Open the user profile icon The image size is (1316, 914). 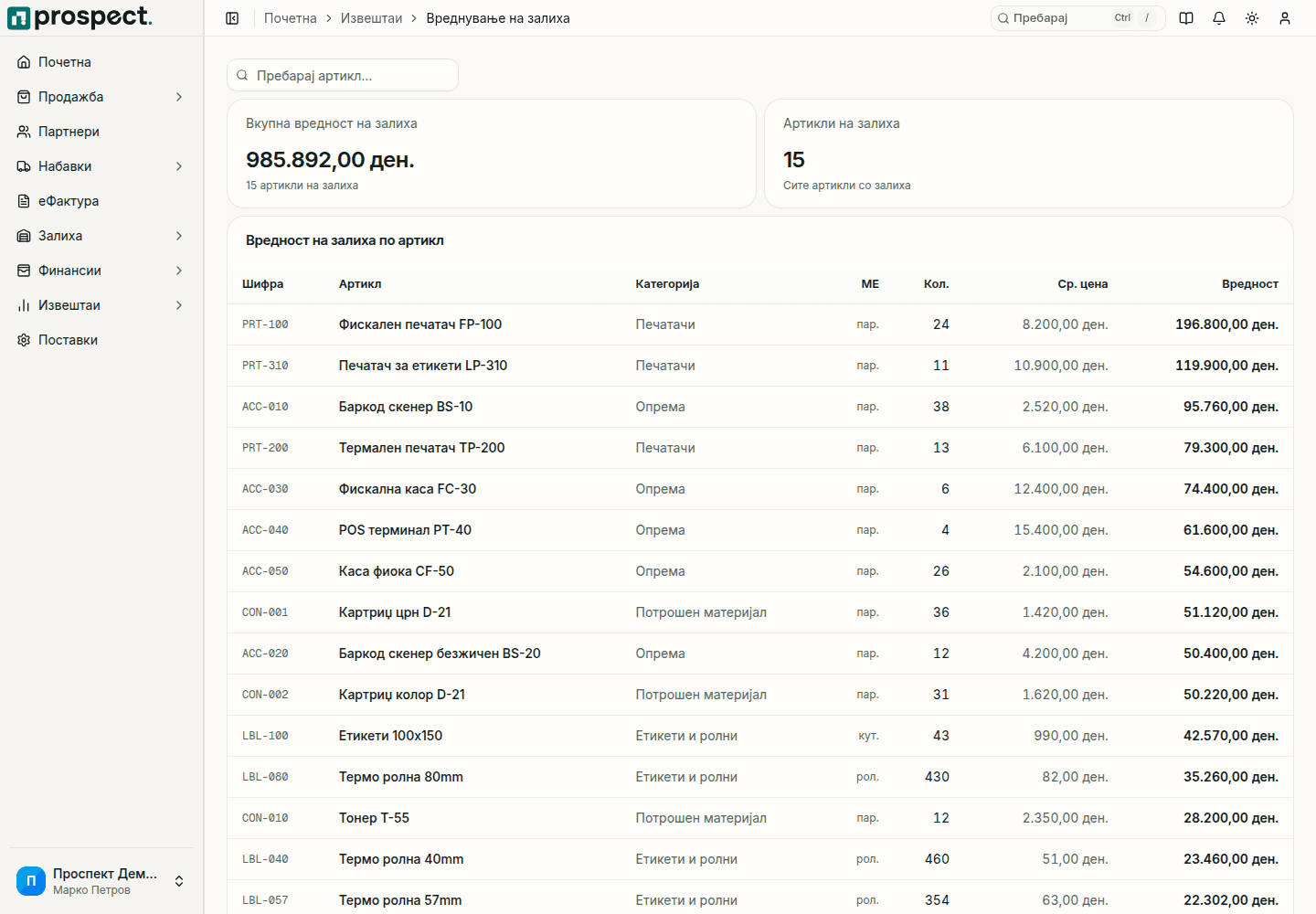coord(1285,18)
